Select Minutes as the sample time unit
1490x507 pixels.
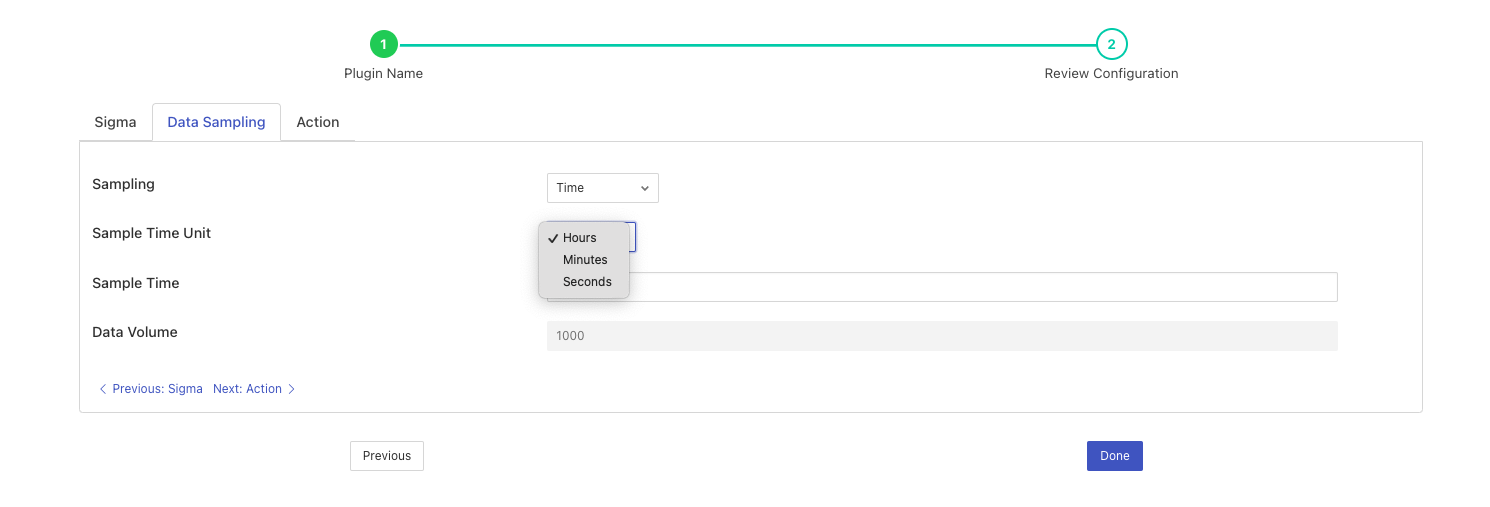(x=585, y=260)
